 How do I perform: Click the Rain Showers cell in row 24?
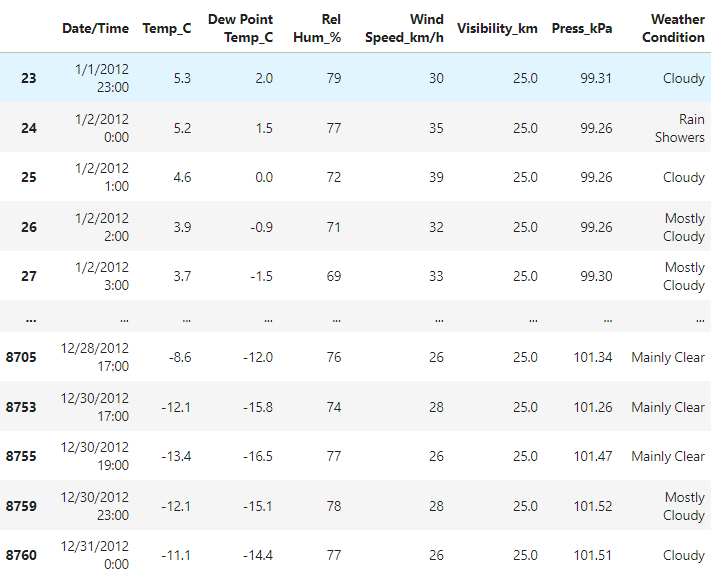click(680, 128)
